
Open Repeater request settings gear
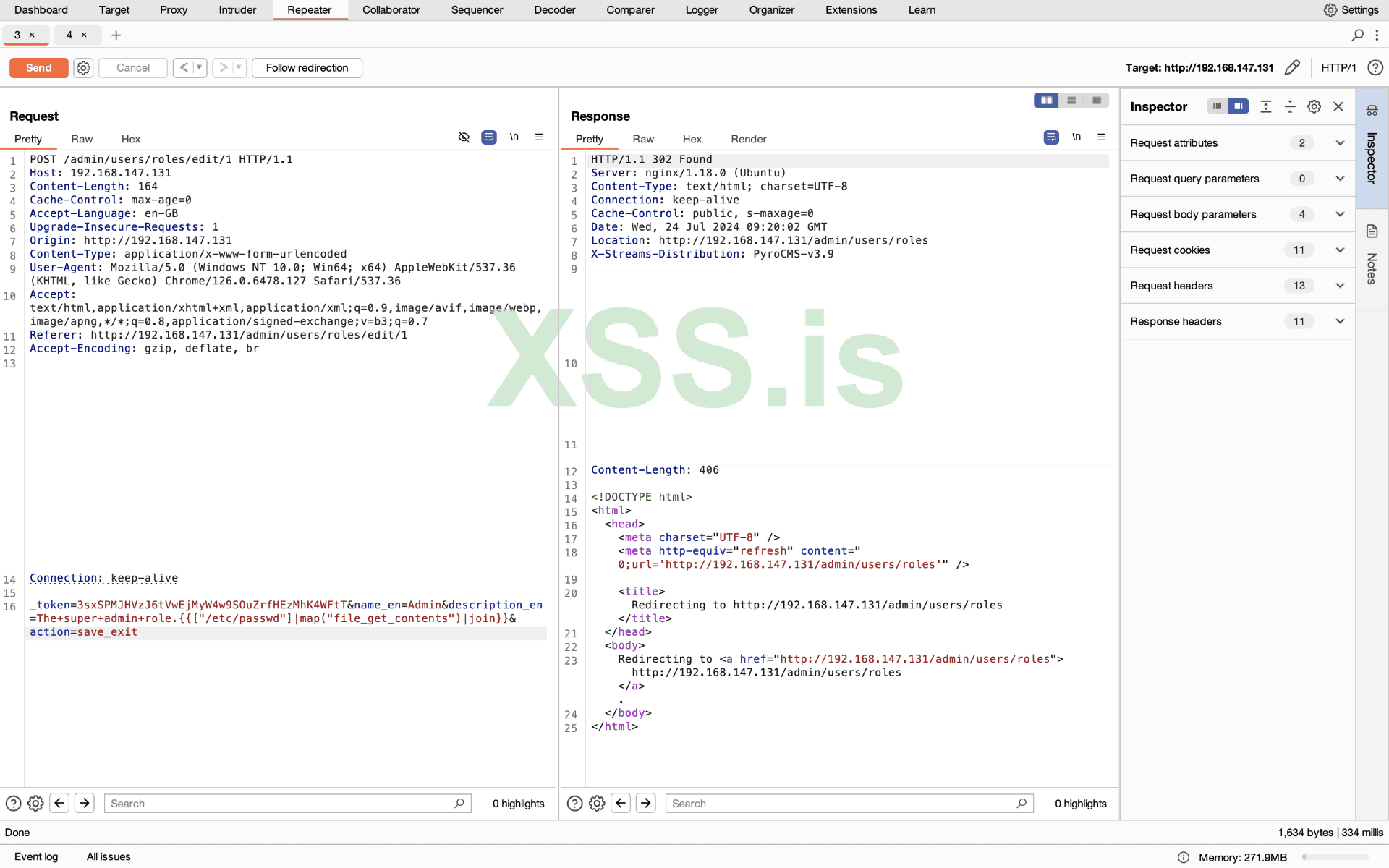coord(83,67)
